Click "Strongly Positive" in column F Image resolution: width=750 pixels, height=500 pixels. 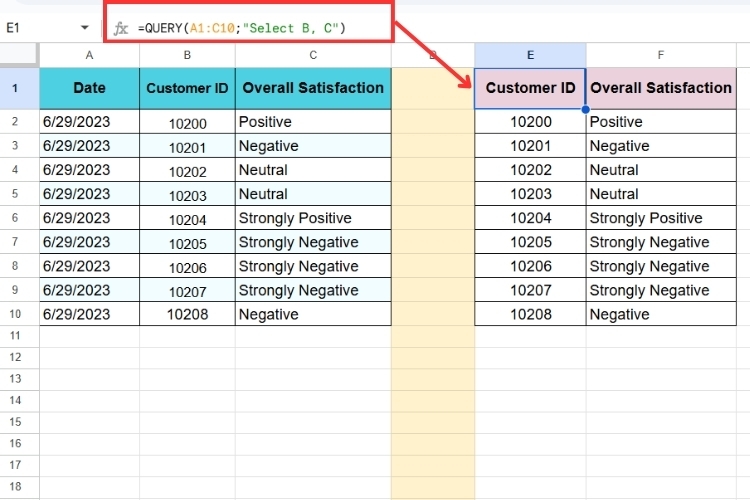pos(661,218)
